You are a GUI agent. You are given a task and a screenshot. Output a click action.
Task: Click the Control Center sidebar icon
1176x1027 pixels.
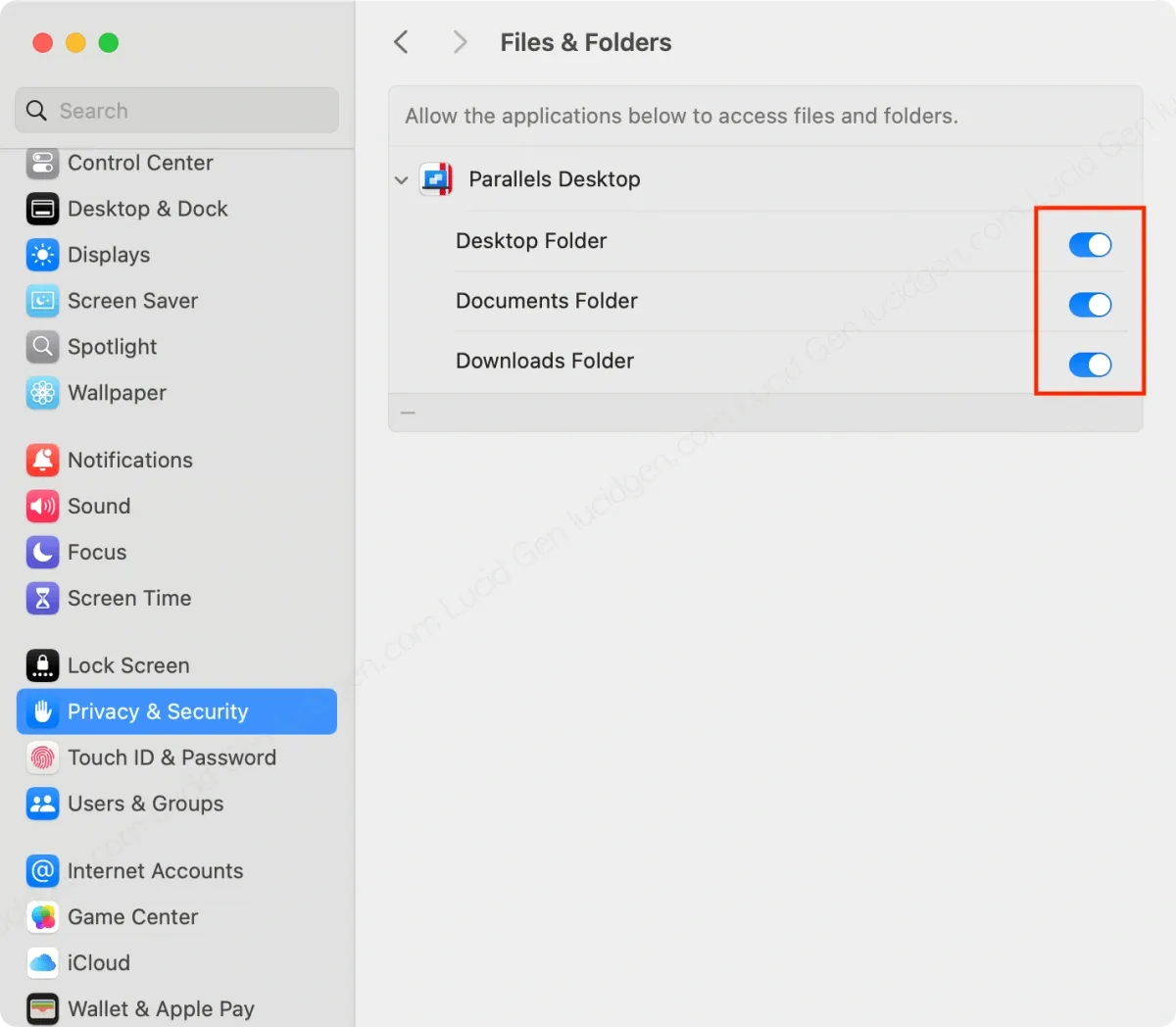42,163
